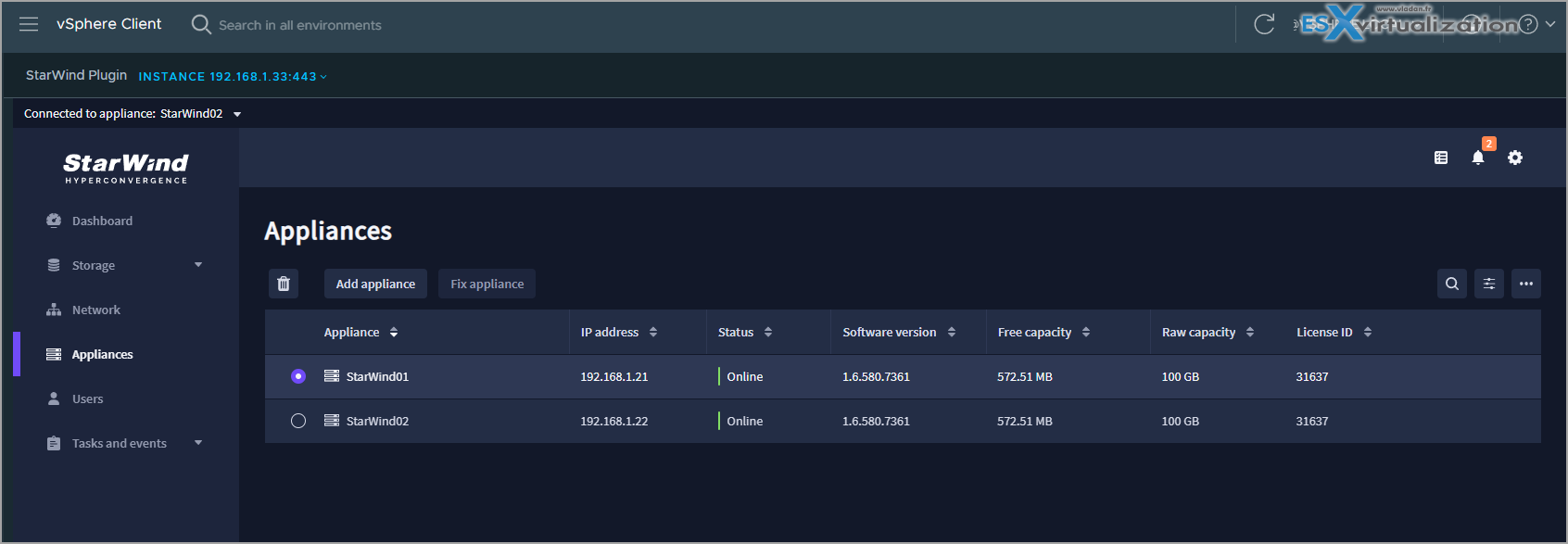Go to the Appliances section
Viewport: 1568px width, 544px height.
click(102, 354)
